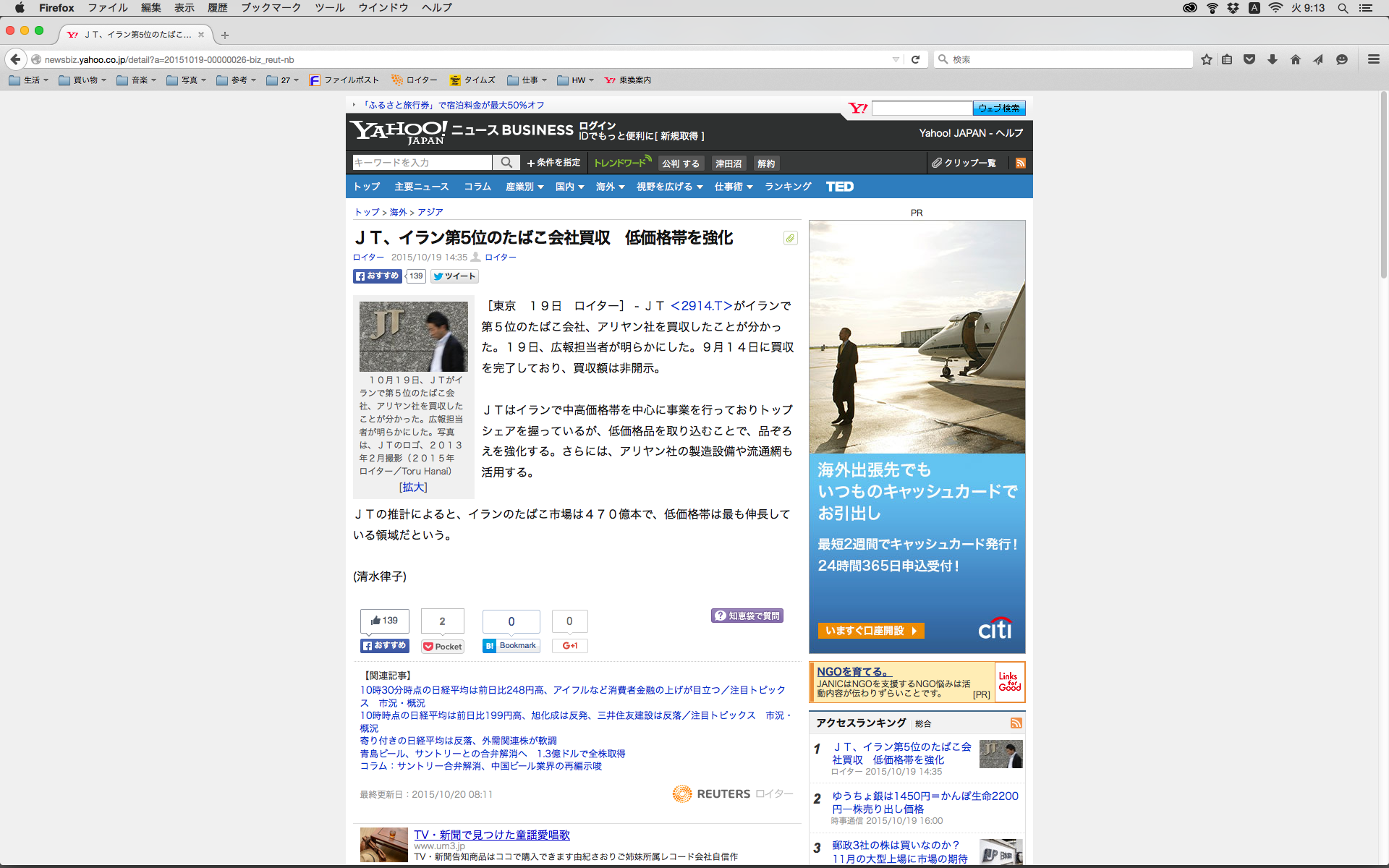Image resolution: width=1389 pixels, height=868 pixels.
Task: Click the JT logo article thumbnail
Action: 413,336
